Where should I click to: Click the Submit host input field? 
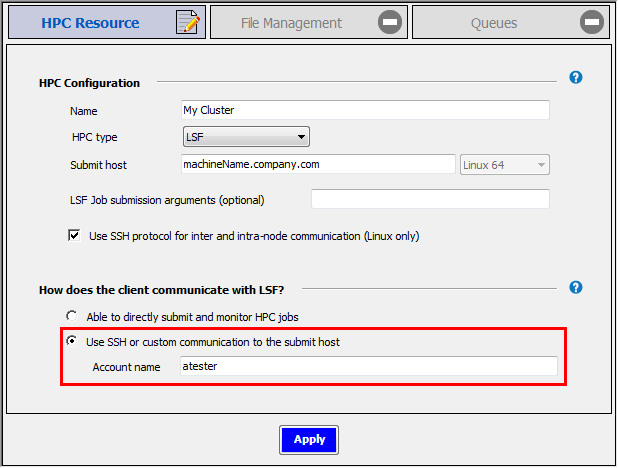click(317, 164)
